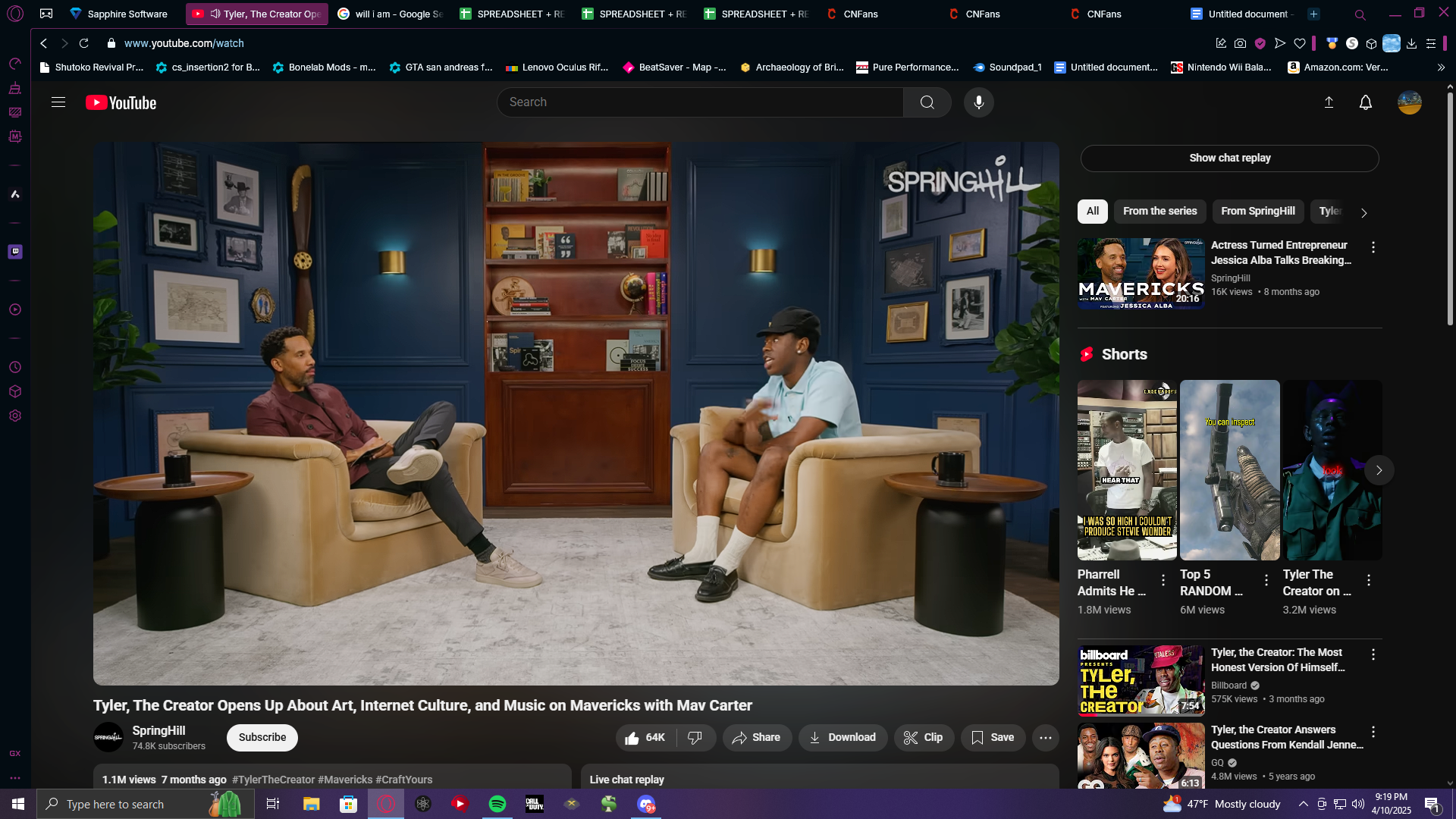Click the search magnifier button
Screen dimensions: 1456x819
pos(927,102)
